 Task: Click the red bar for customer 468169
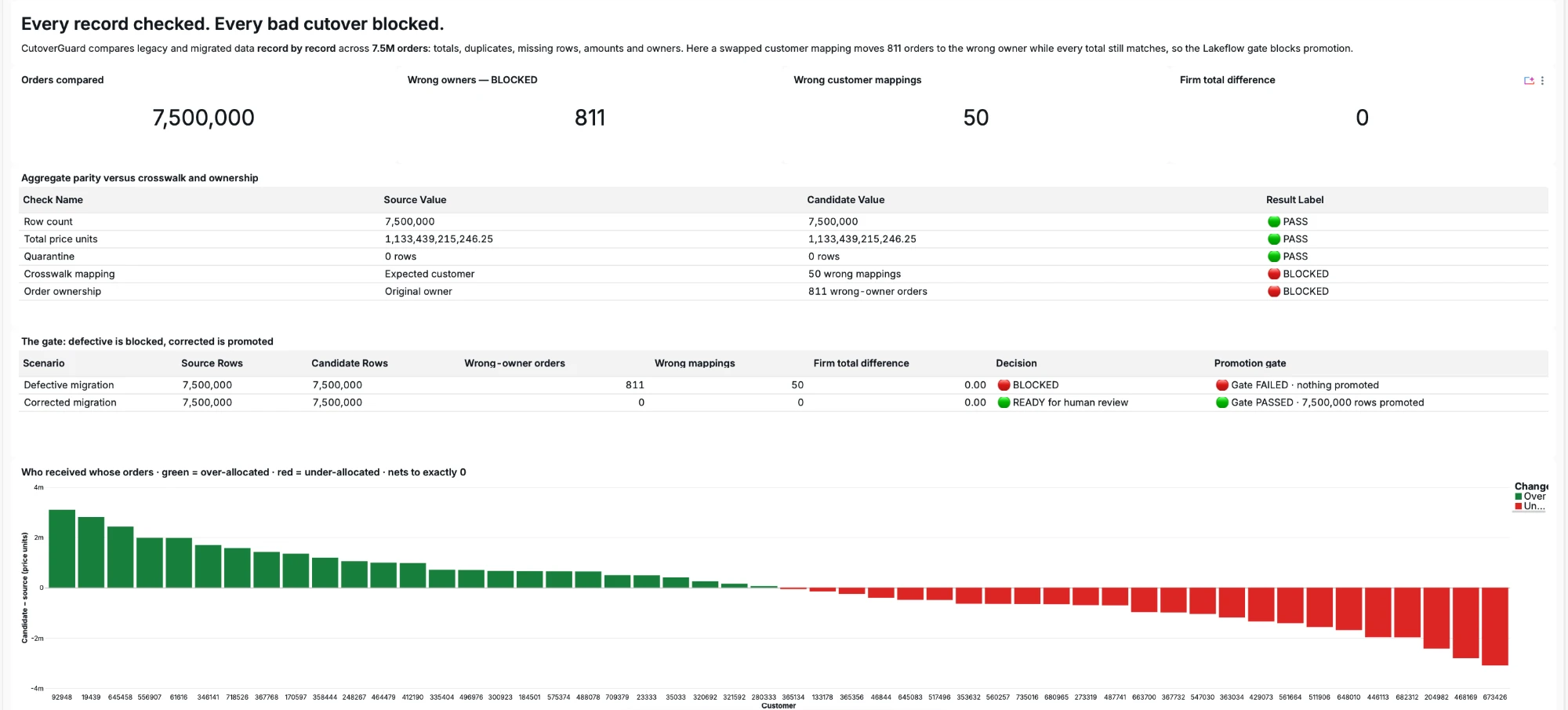1465,623
